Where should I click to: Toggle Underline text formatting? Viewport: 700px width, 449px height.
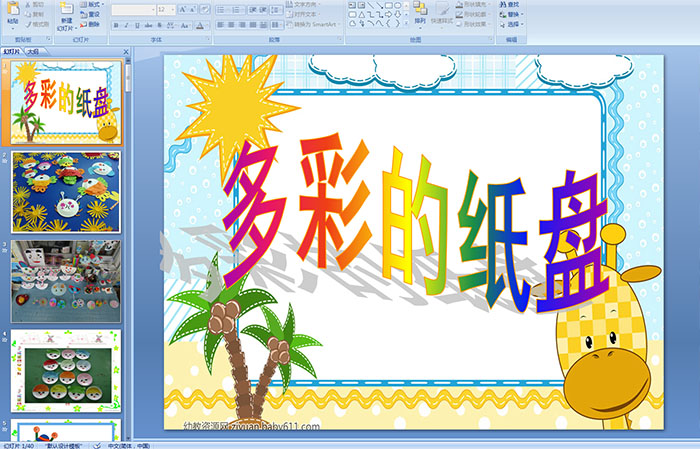coord(135,24)
